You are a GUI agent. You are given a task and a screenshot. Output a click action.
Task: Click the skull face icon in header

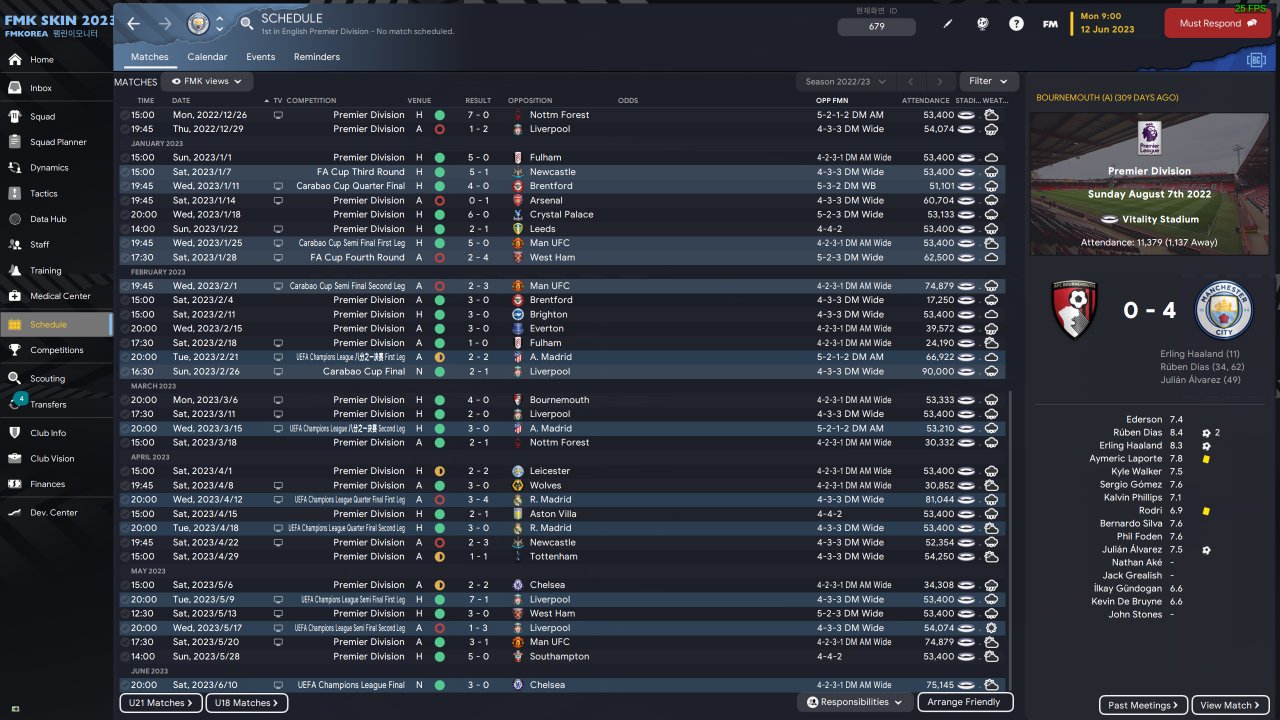[x=982, y=24]
